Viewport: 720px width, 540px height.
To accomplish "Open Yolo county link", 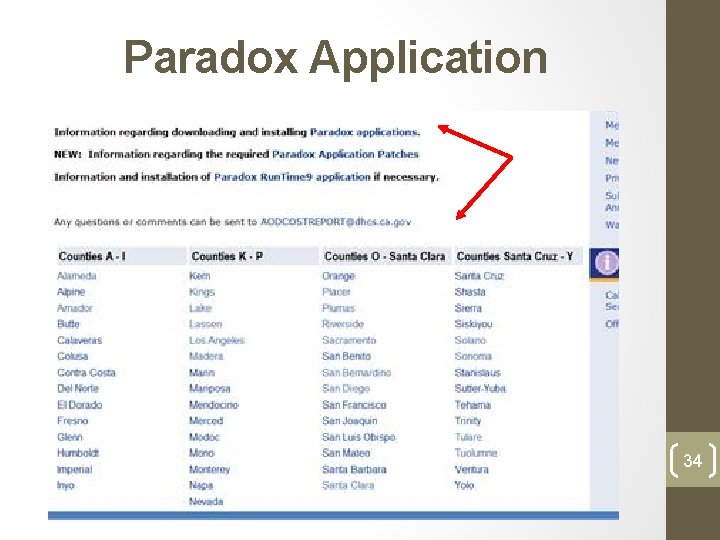I will [x=464, y=485].
